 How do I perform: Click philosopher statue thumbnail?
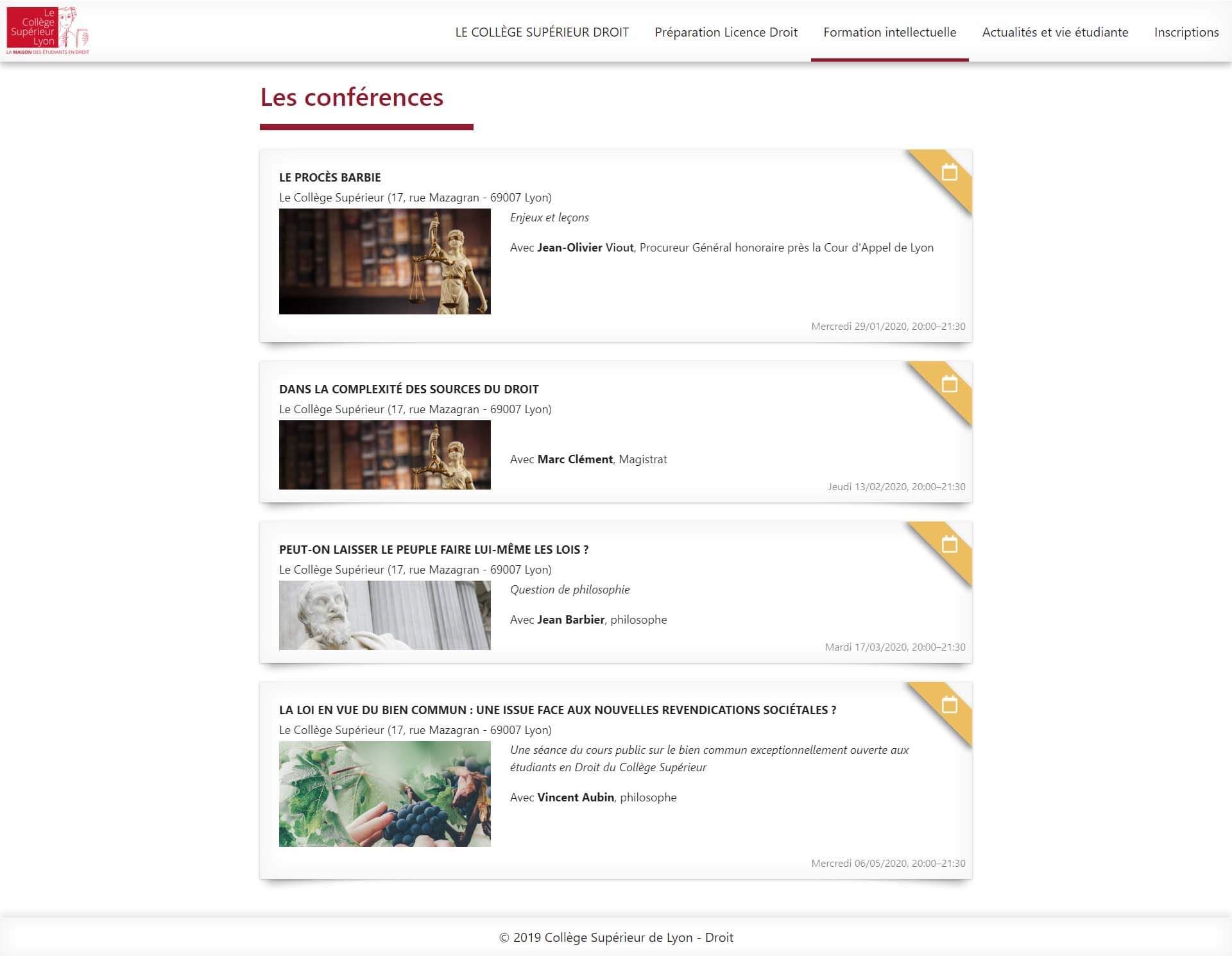(385, 615)
